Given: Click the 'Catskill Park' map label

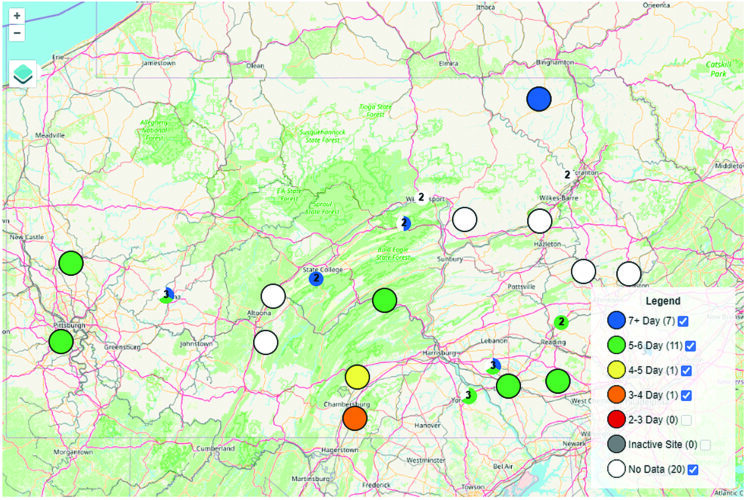Looking at the screenshot, I should point(718,69).
